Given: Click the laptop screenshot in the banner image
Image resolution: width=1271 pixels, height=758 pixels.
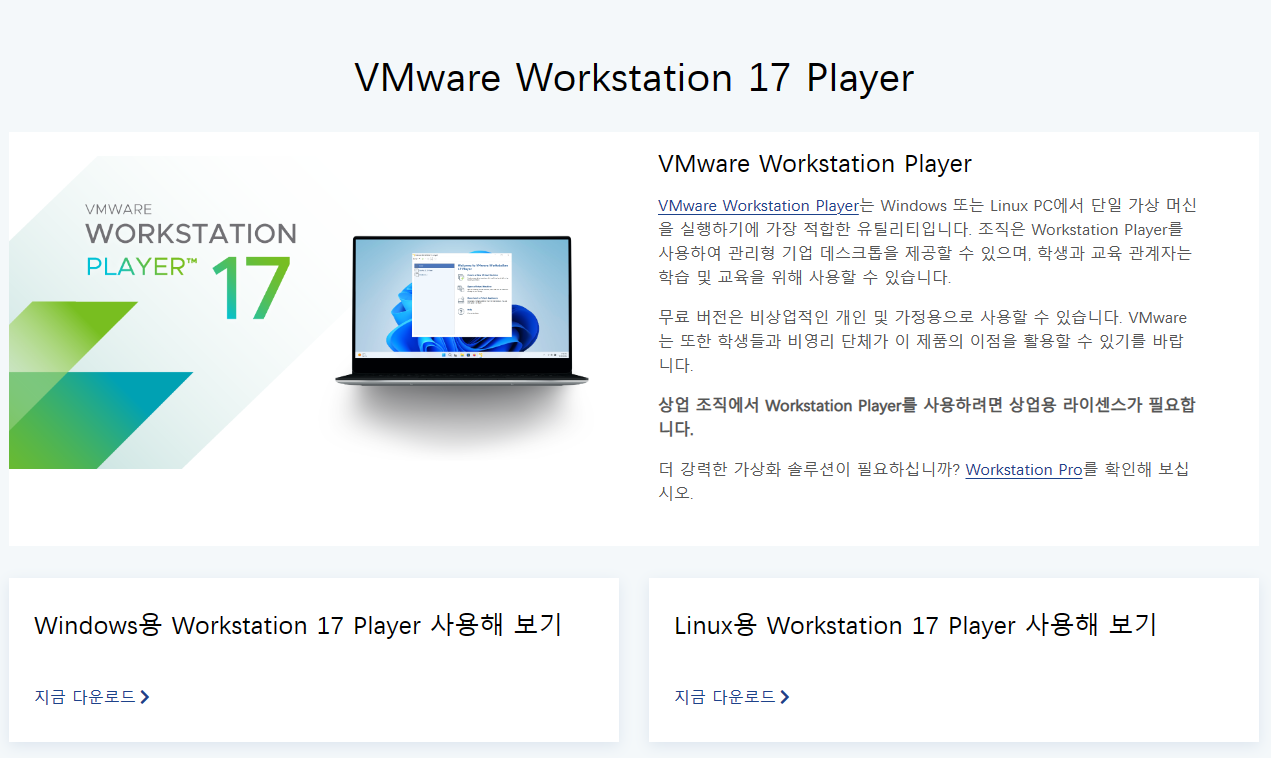Looking at the screenshot, I should click(462, 311).
